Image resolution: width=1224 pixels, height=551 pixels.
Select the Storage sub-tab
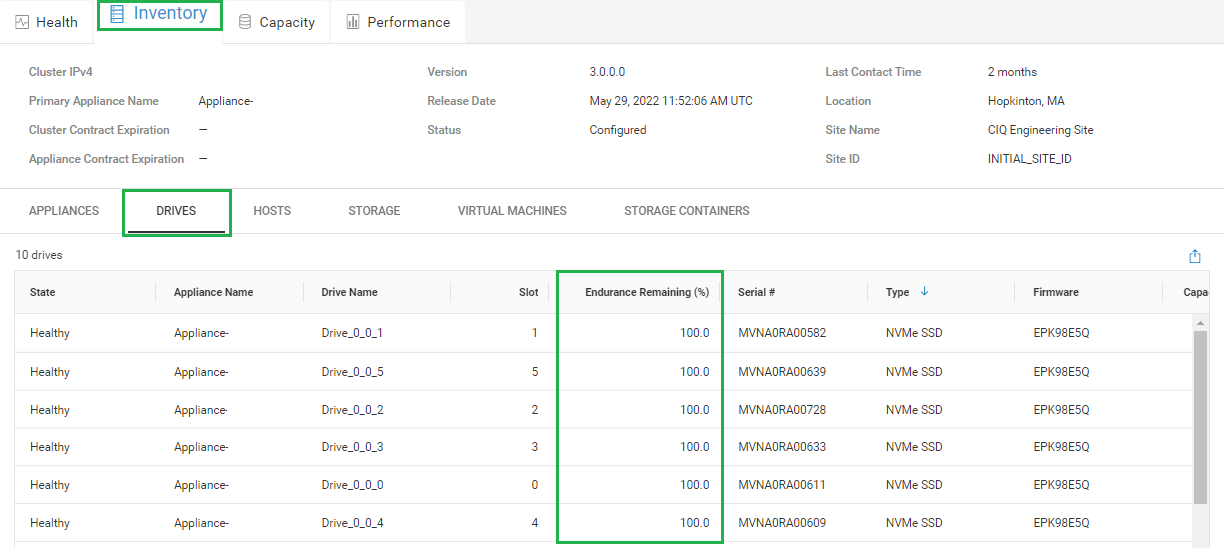click(x=374, y=211)
